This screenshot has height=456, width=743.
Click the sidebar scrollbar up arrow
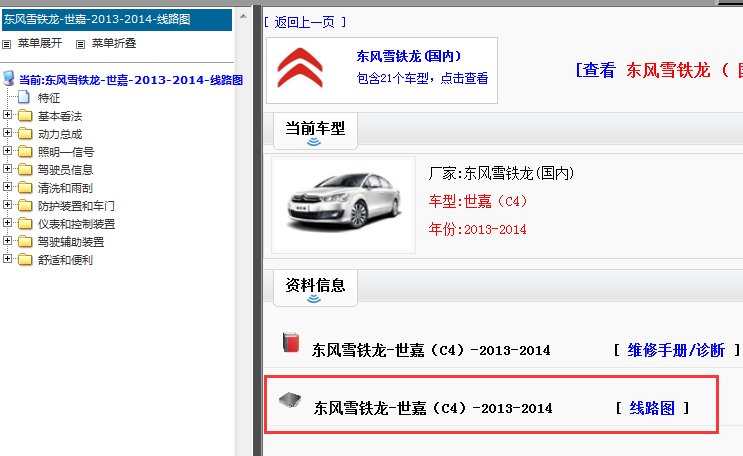click(x=243, y=17)
